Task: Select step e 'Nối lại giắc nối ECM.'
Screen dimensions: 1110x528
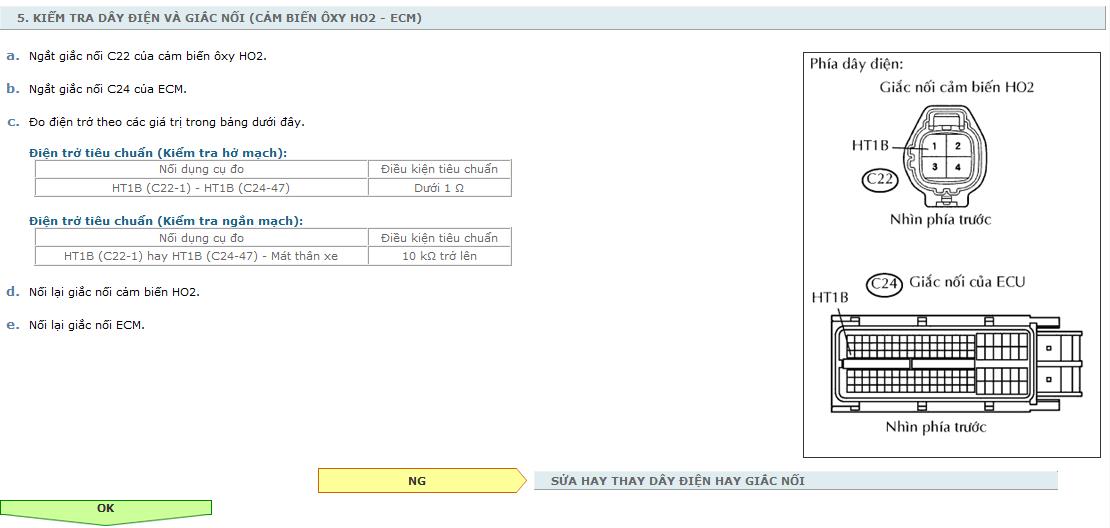Action: pos(86,325)
